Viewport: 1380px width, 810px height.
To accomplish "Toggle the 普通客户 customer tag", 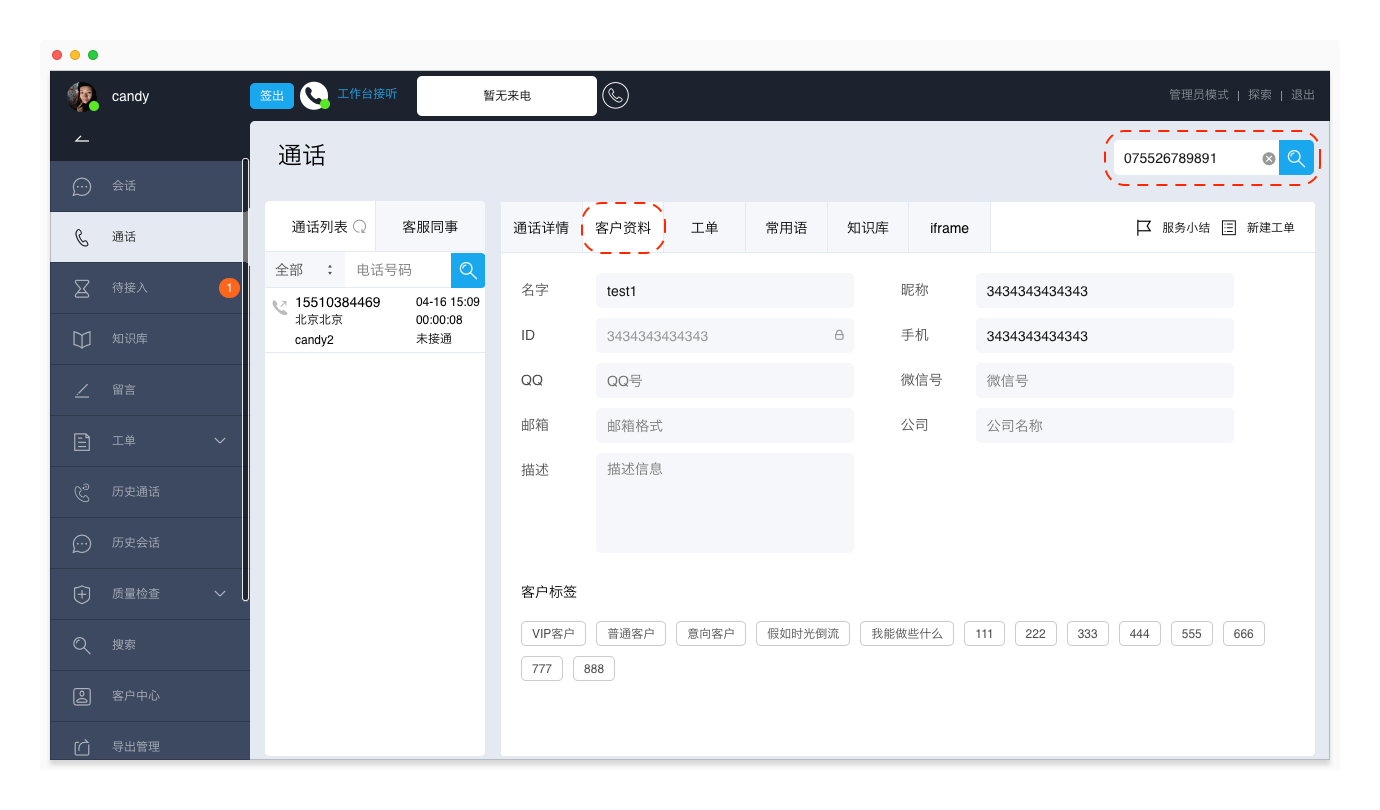I will click(x=631, y=634).
